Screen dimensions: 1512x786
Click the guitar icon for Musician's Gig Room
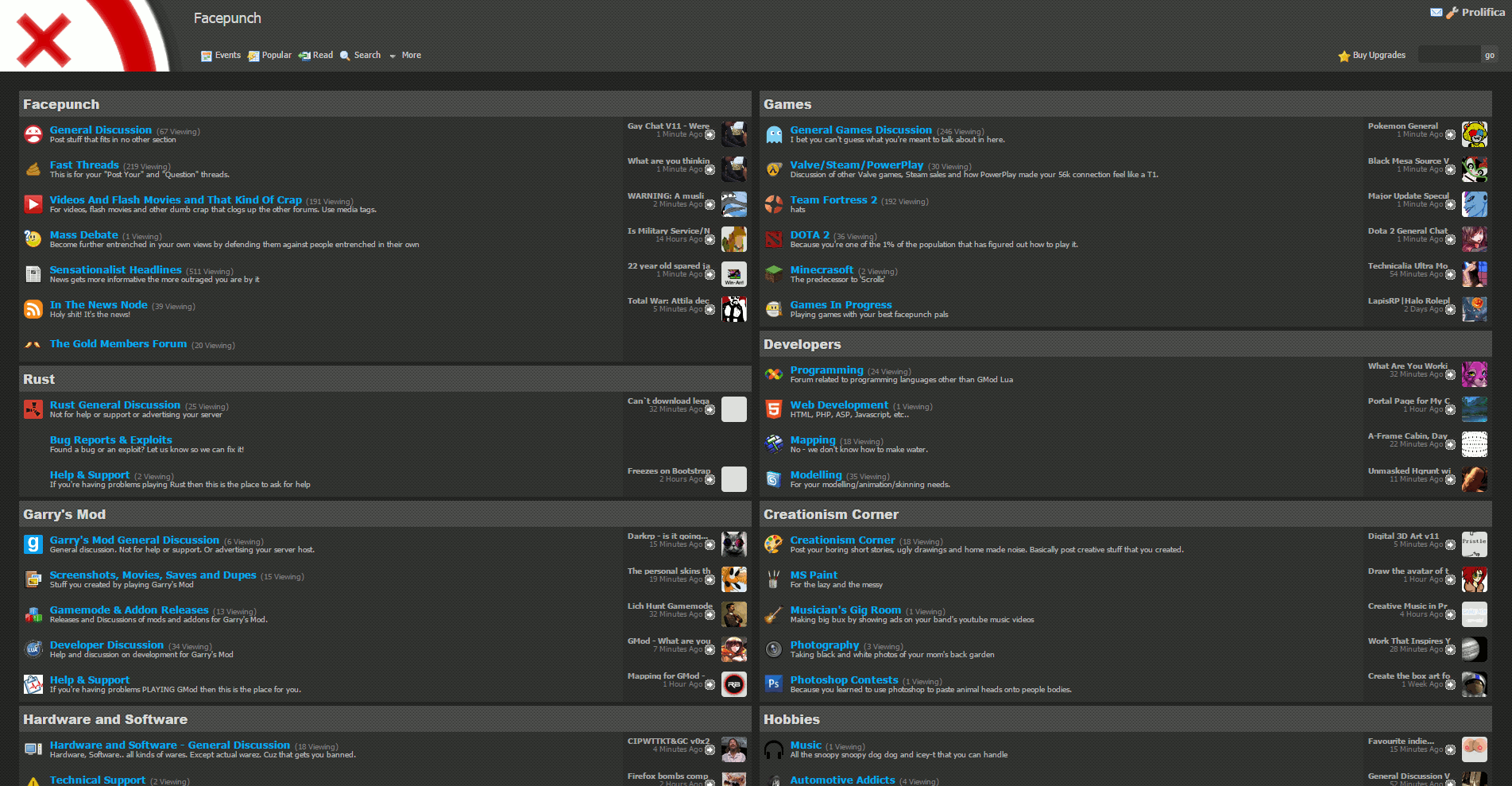774,614
